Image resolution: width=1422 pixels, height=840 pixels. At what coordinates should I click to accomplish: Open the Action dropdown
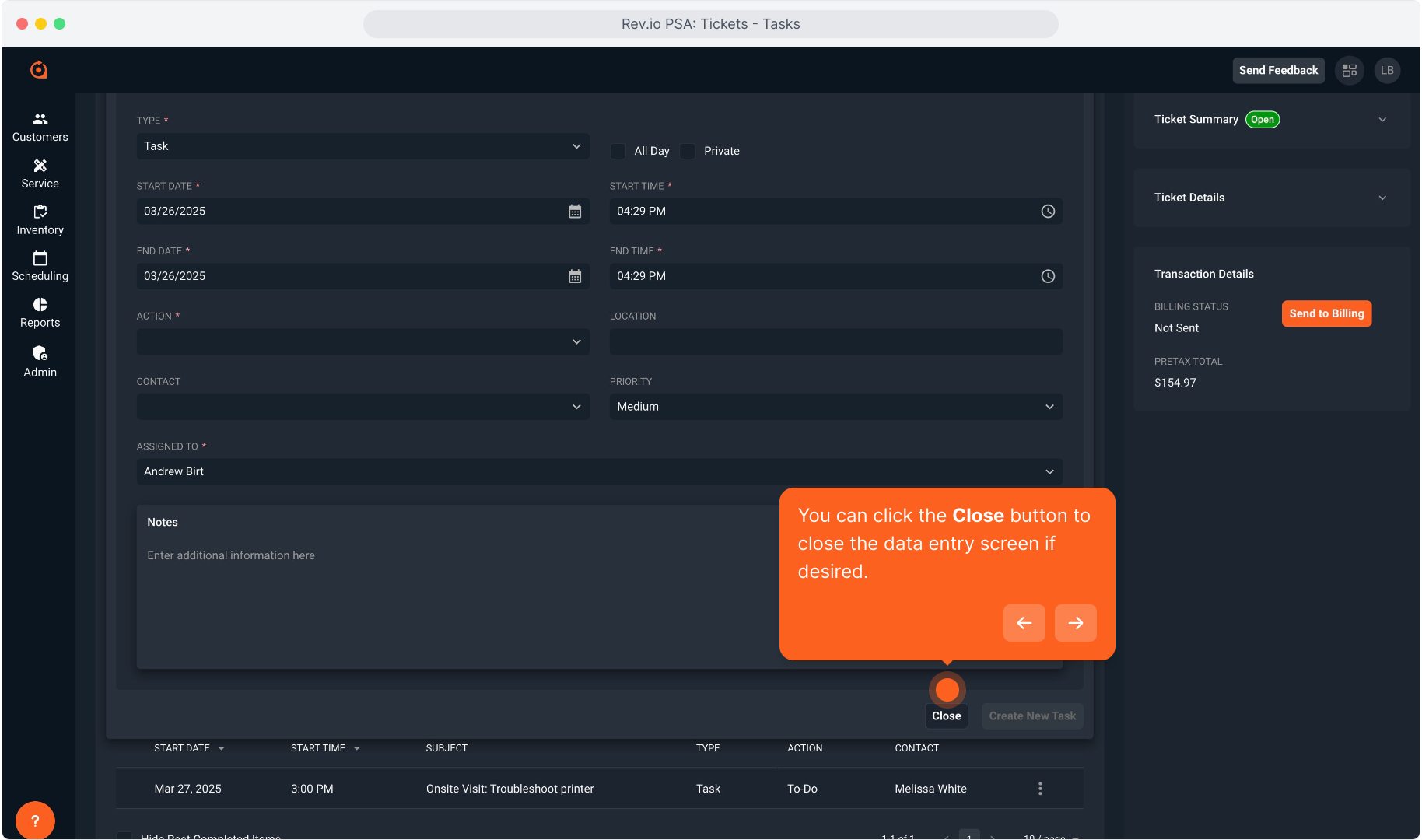pyautogui.click(x=363, y=341)
